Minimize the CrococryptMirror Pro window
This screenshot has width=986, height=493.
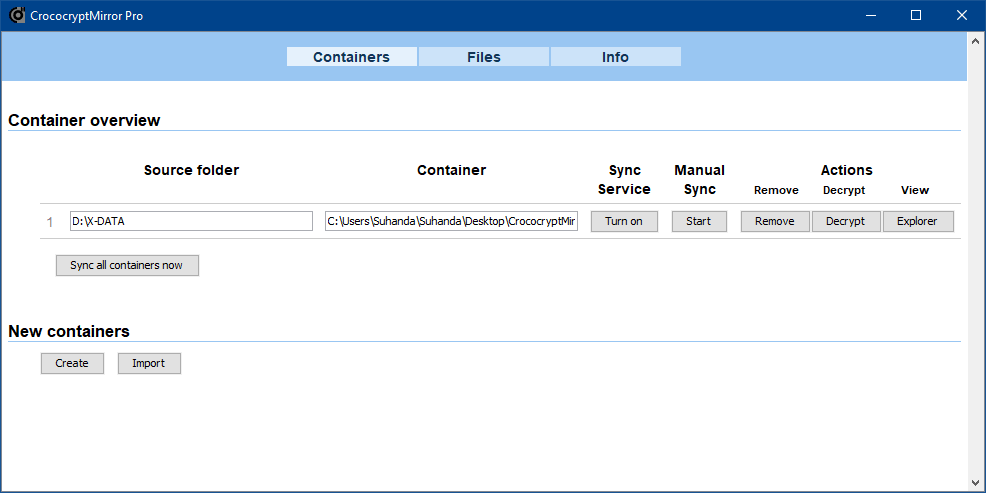pos(870,15)
